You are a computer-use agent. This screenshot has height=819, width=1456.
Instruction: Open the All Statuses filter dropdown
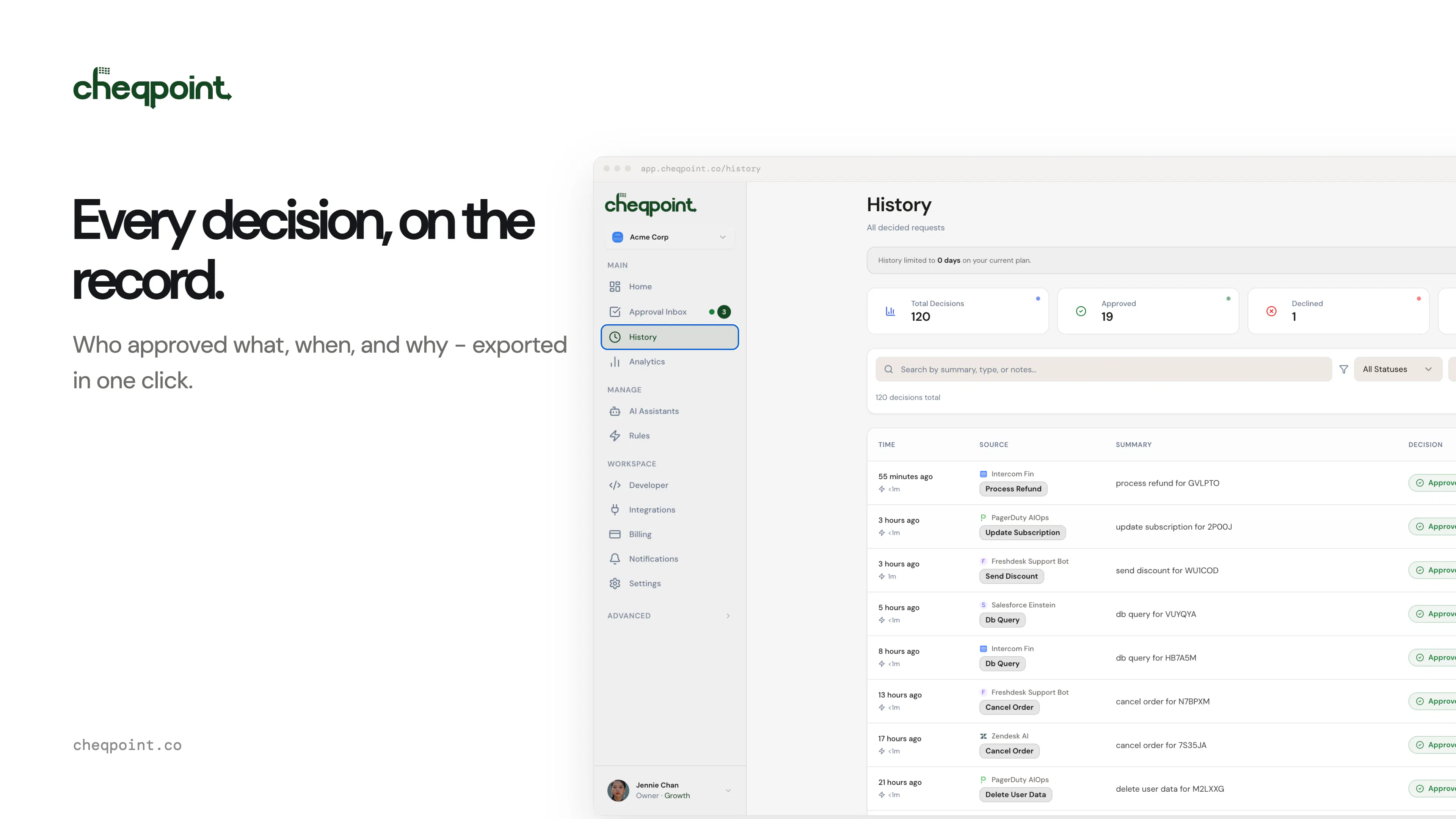click(1397, 369)
